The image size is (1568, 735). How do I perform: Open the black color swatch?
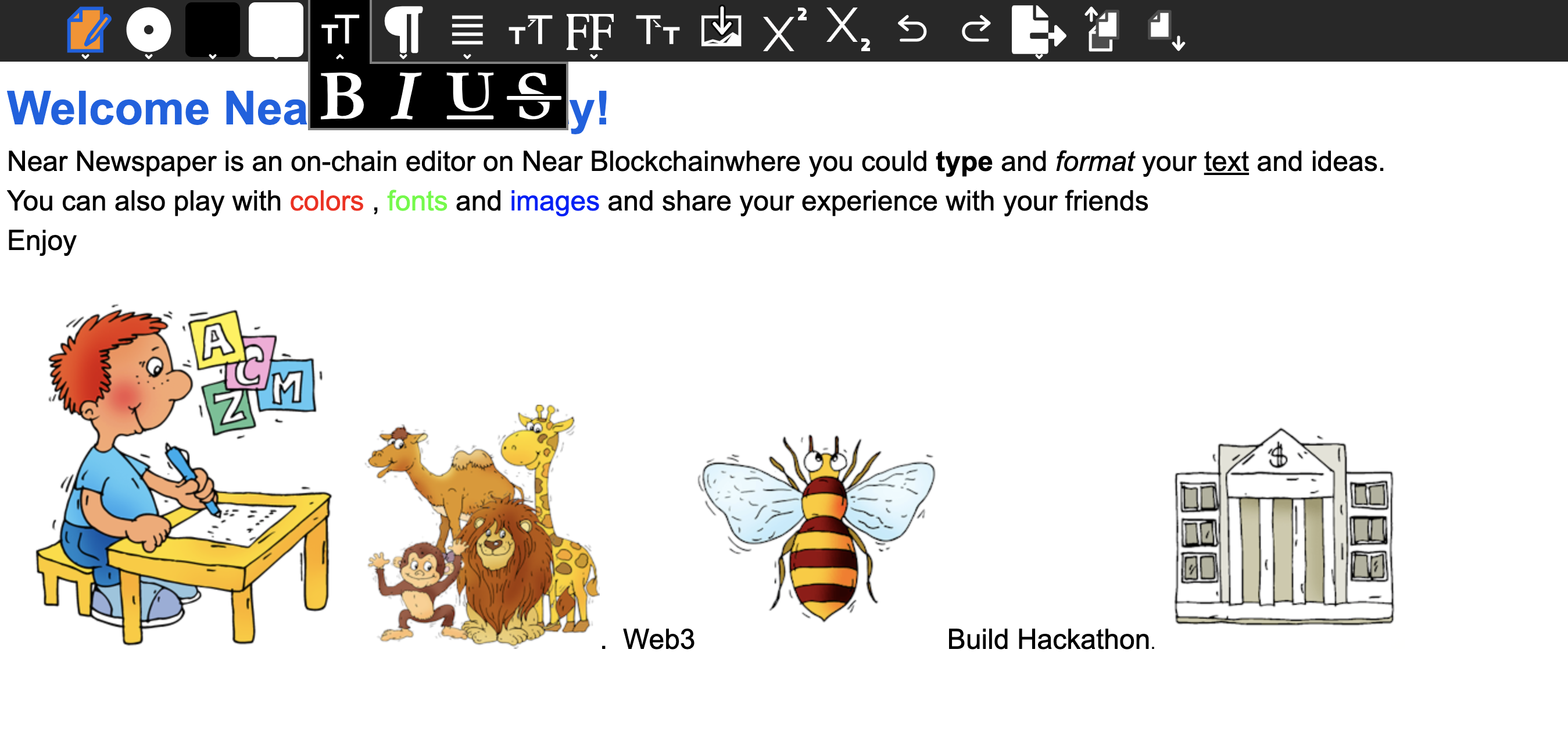pyautogui.click(x=213, y=30)
